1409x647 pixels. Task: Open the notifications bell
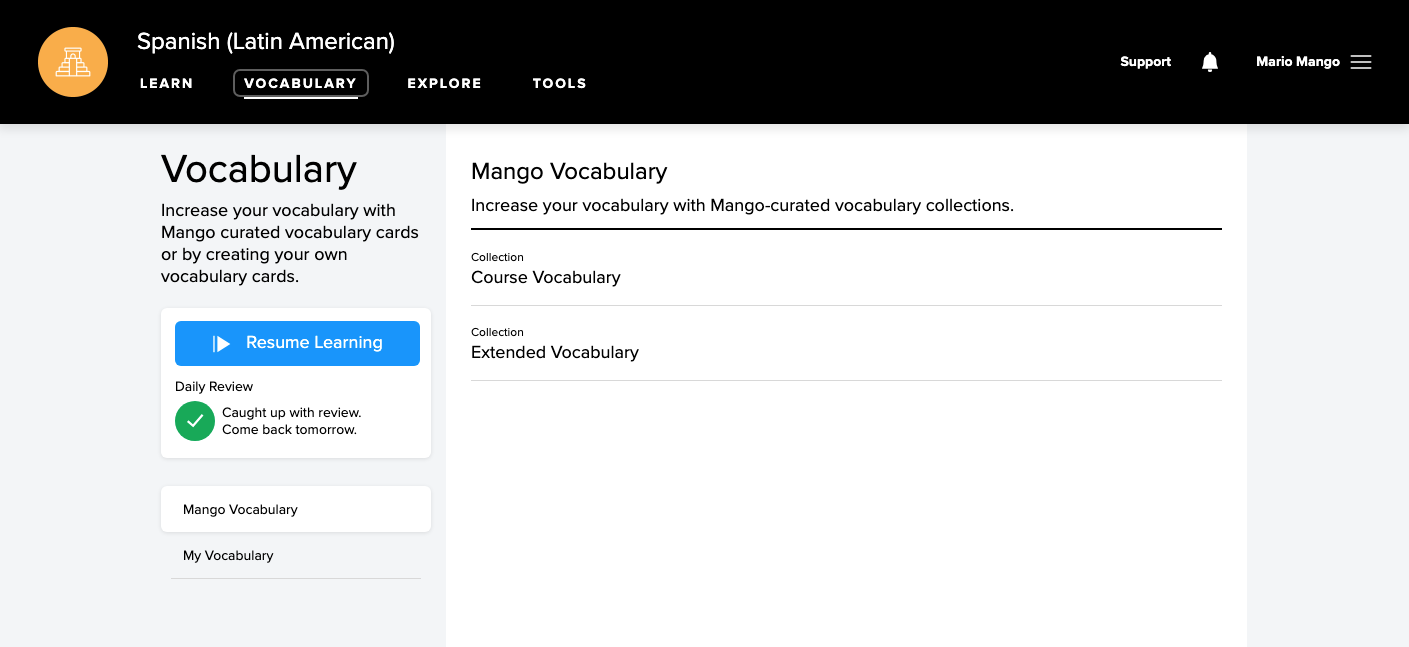(1210, 62)
